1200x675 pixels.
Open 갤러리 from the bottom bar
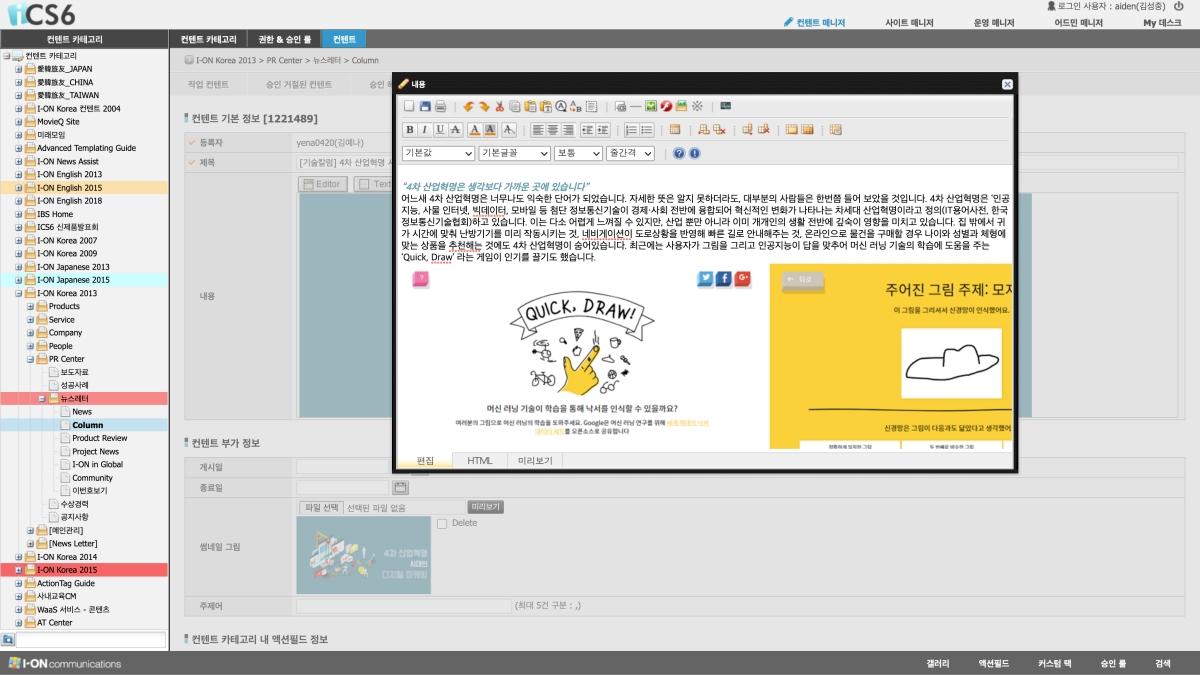coord(937,664)
